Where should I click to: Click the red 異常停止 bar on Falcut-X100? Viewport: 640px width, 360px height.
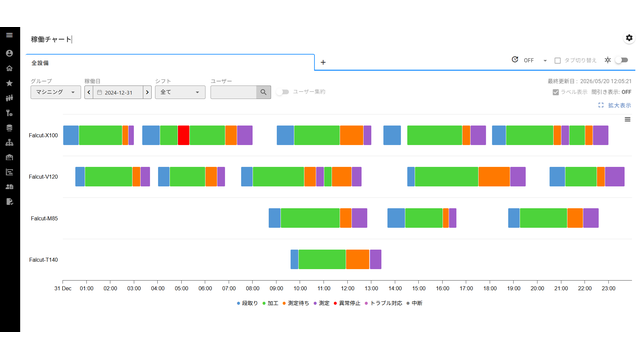point(183,135)
